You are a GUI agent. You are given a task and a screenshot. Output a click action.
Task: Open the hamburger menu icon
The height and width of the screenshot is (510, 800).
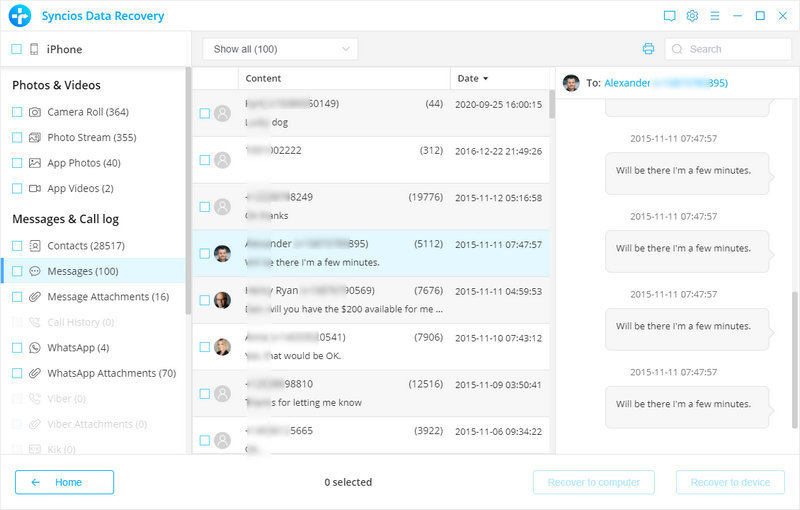715,16
